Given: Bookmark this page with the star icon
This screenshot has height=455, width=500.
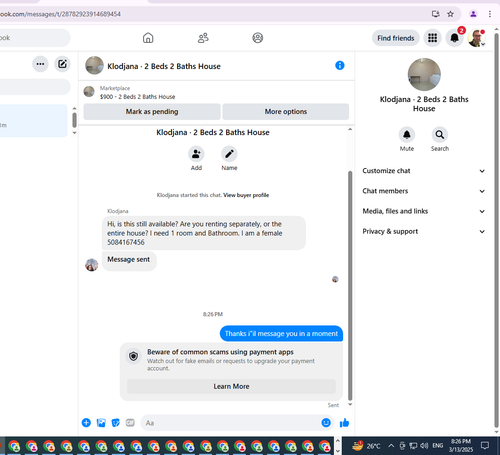Looking at the screenshot, I should (450, 14).
